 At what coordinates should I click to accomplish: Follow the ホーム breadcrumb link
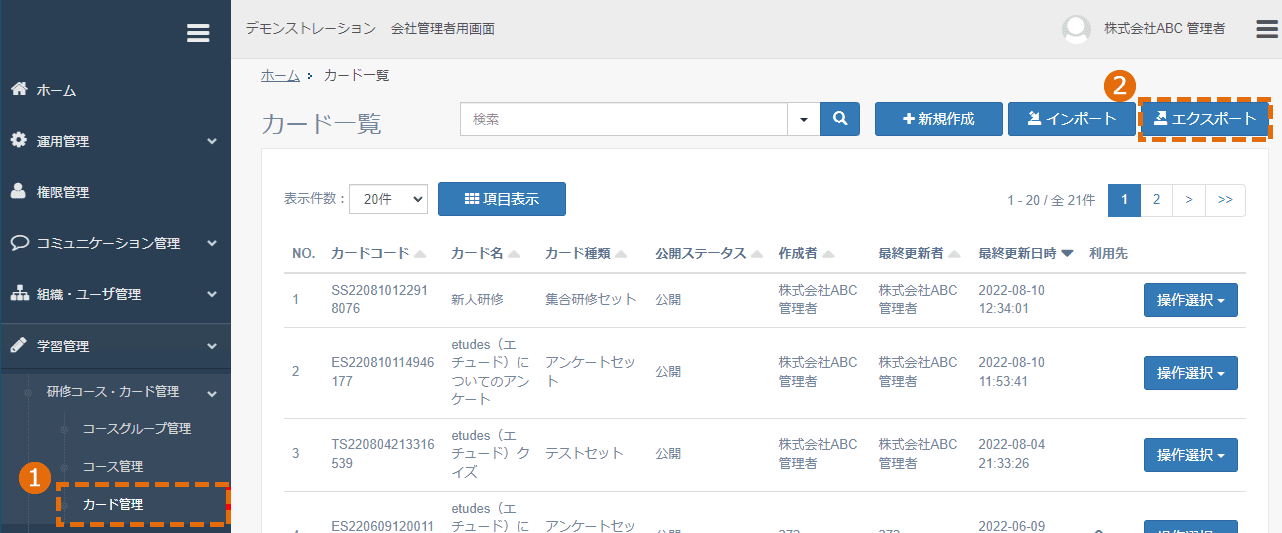coord(280,75)
